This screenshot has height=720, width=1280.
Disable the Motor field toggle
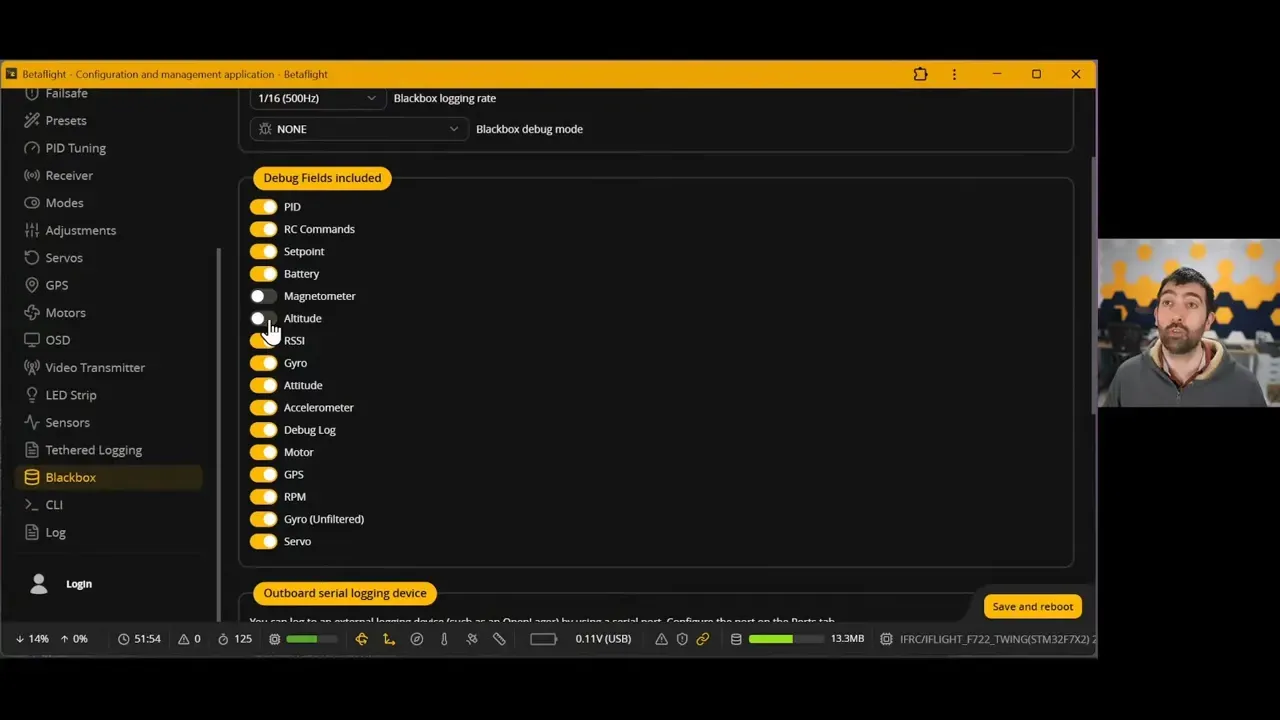pyautogui.click(x=264, y=452)
